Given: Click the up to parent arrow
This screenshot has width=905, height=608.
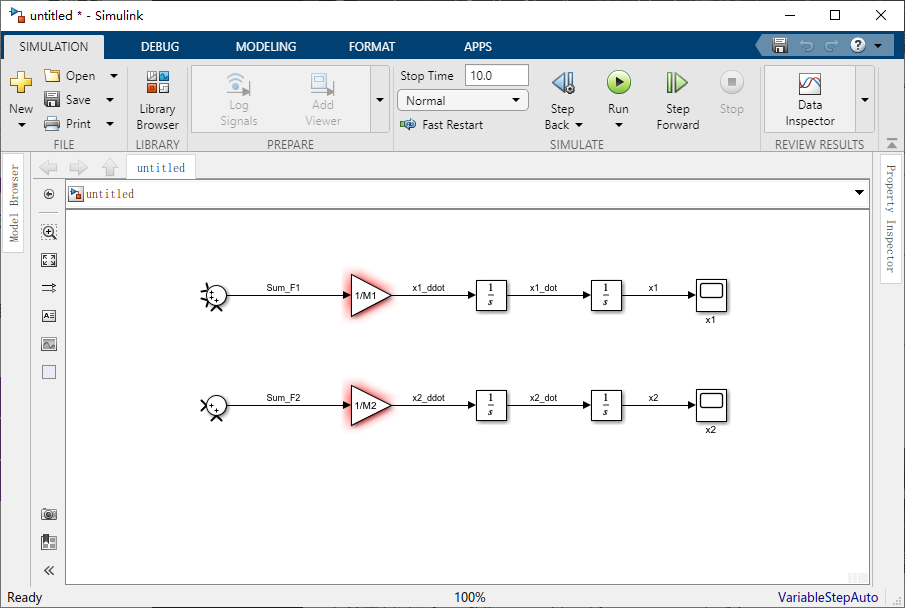Looking at the screenshot, I should (x=110, y=167).
